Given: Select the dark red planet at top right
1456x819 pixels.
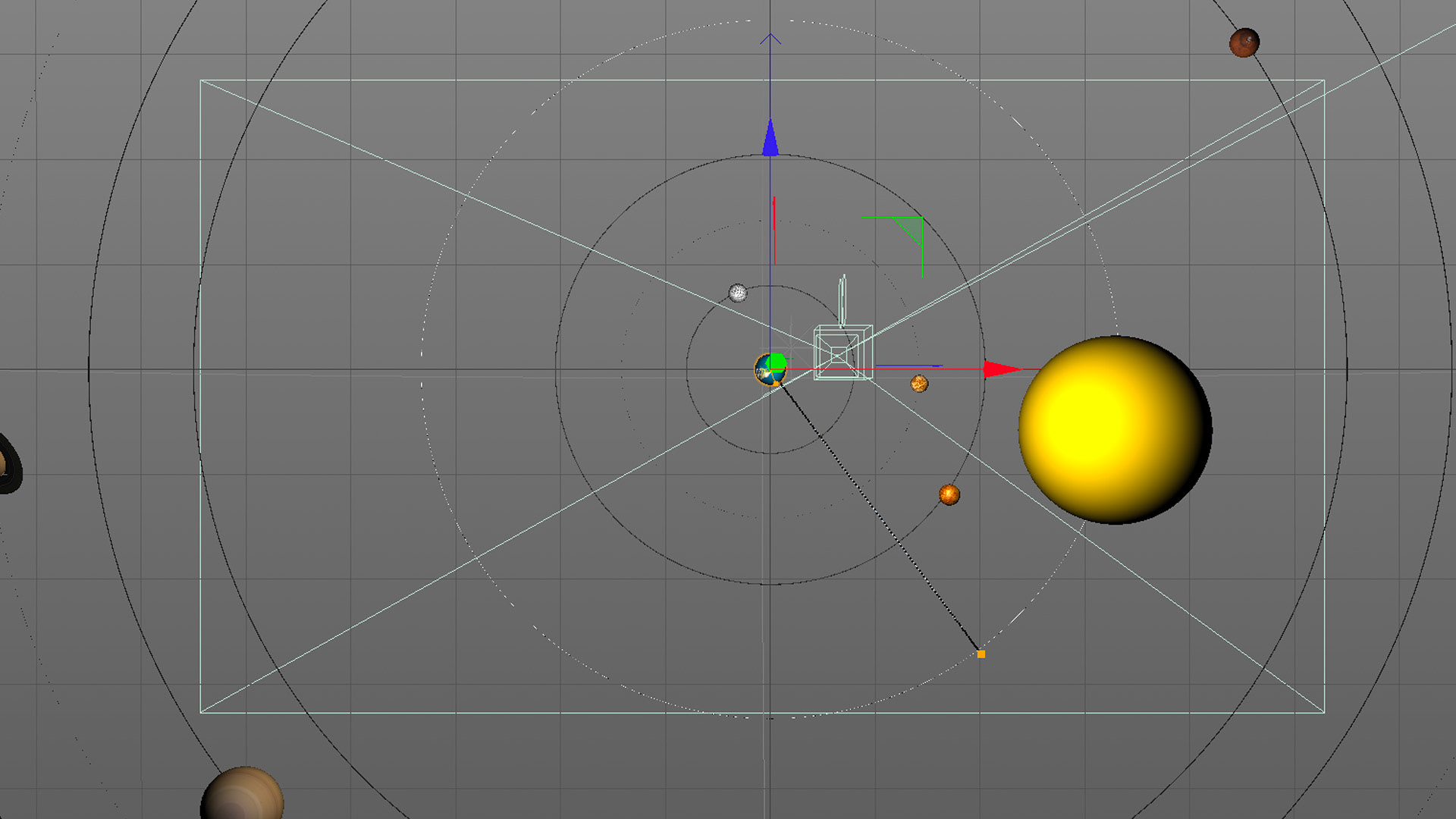Looking at the screenshot, I should [x=1244, y=42].
